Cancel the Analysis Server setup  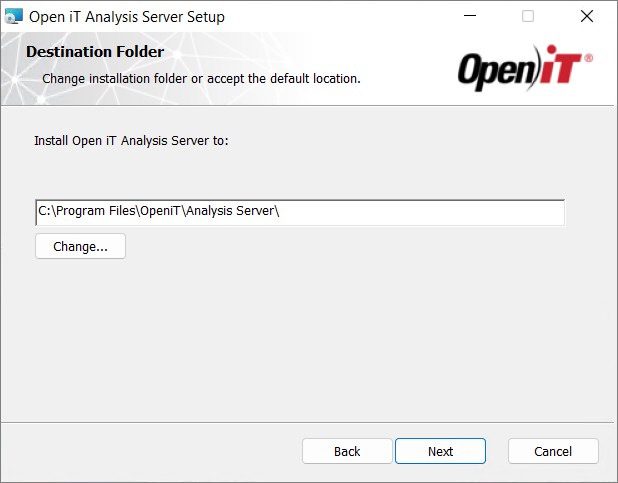(x=553, y=451)
